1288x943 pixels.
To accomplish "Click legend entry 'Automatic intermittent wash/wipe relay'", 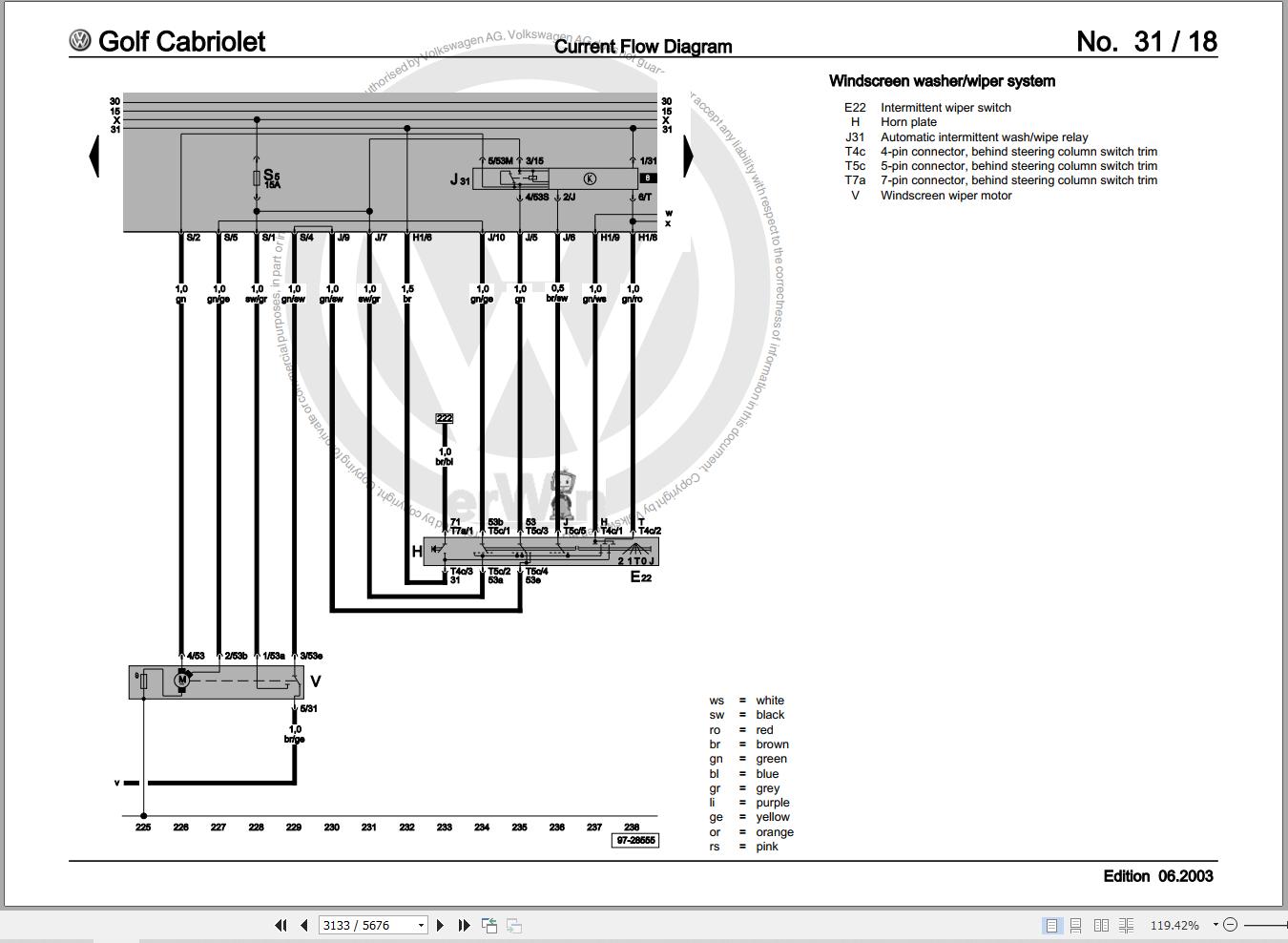I will 984,137.
